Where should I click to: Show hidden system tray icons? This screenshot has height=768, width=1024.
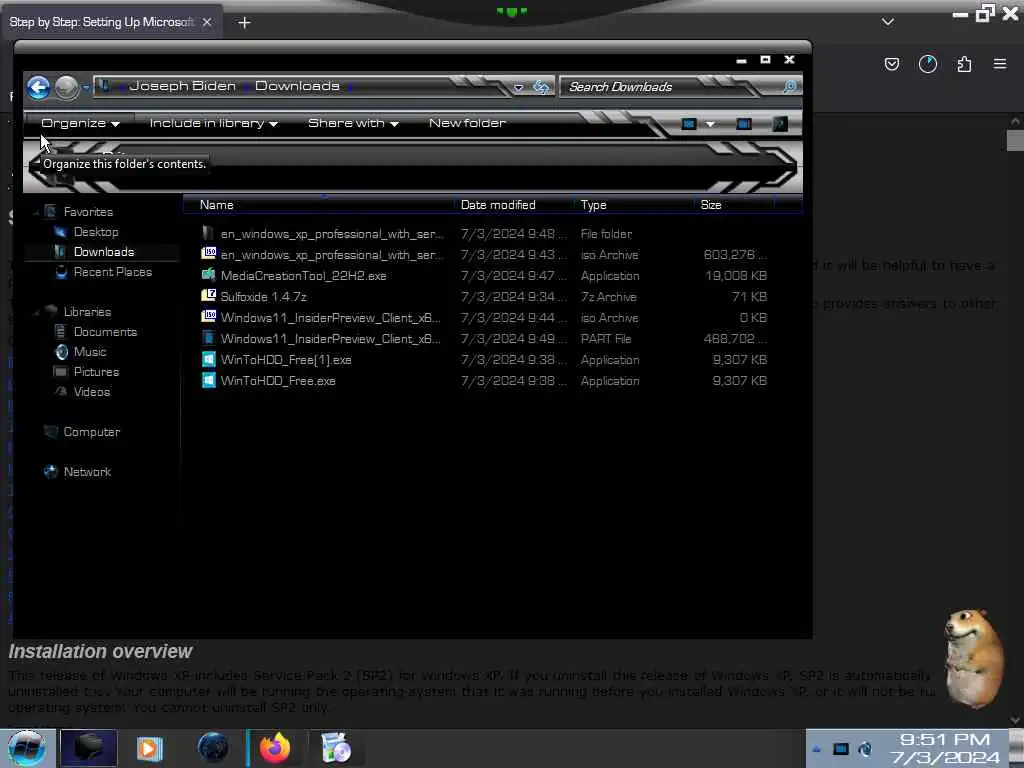[816, 749]
